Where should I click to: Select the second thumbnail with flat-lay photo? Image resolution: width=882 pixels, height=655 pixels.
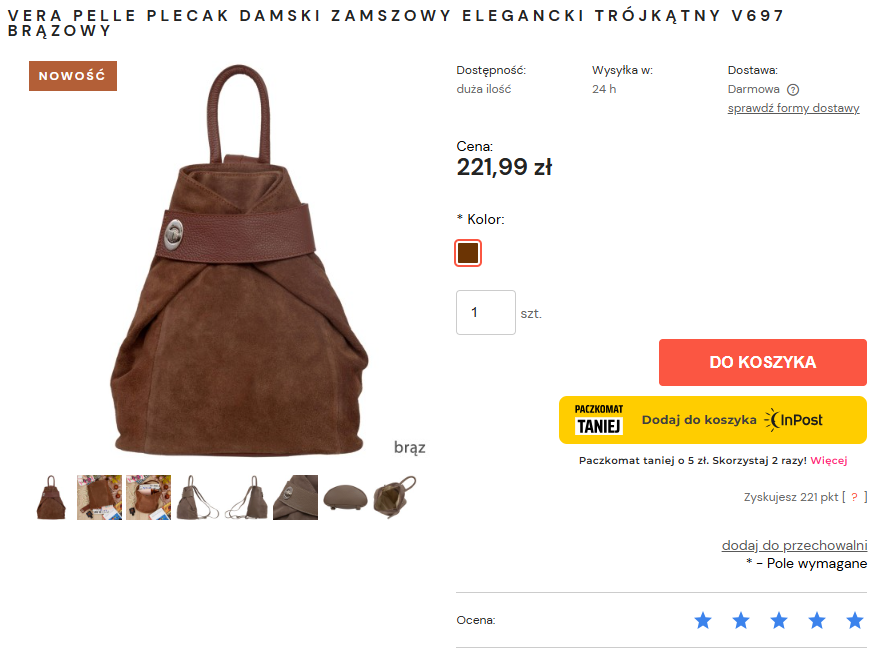coord(100,497)
